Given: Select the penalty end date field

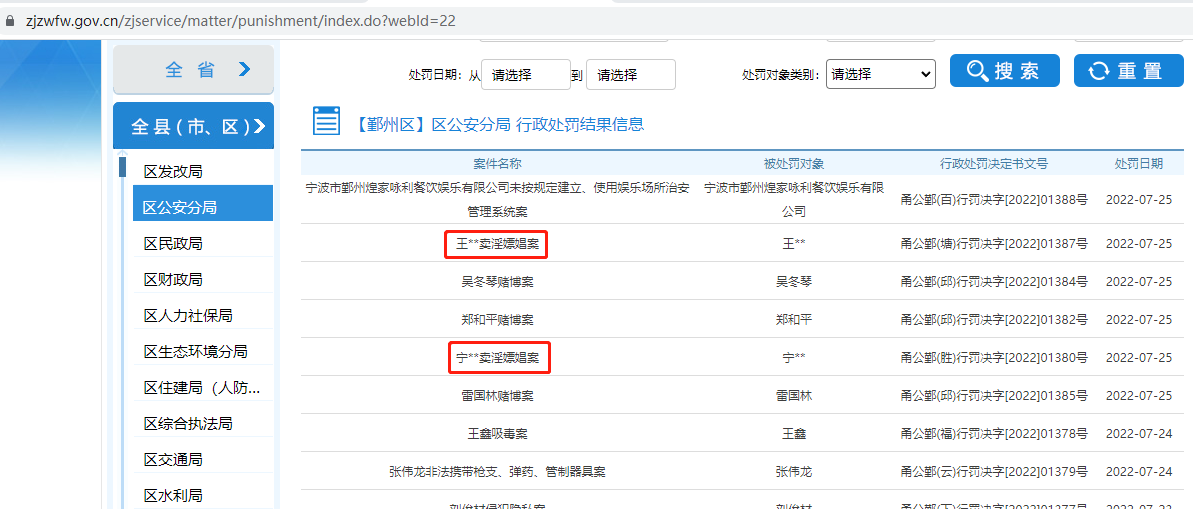Looking at the screenshot, I should point(630,75).
